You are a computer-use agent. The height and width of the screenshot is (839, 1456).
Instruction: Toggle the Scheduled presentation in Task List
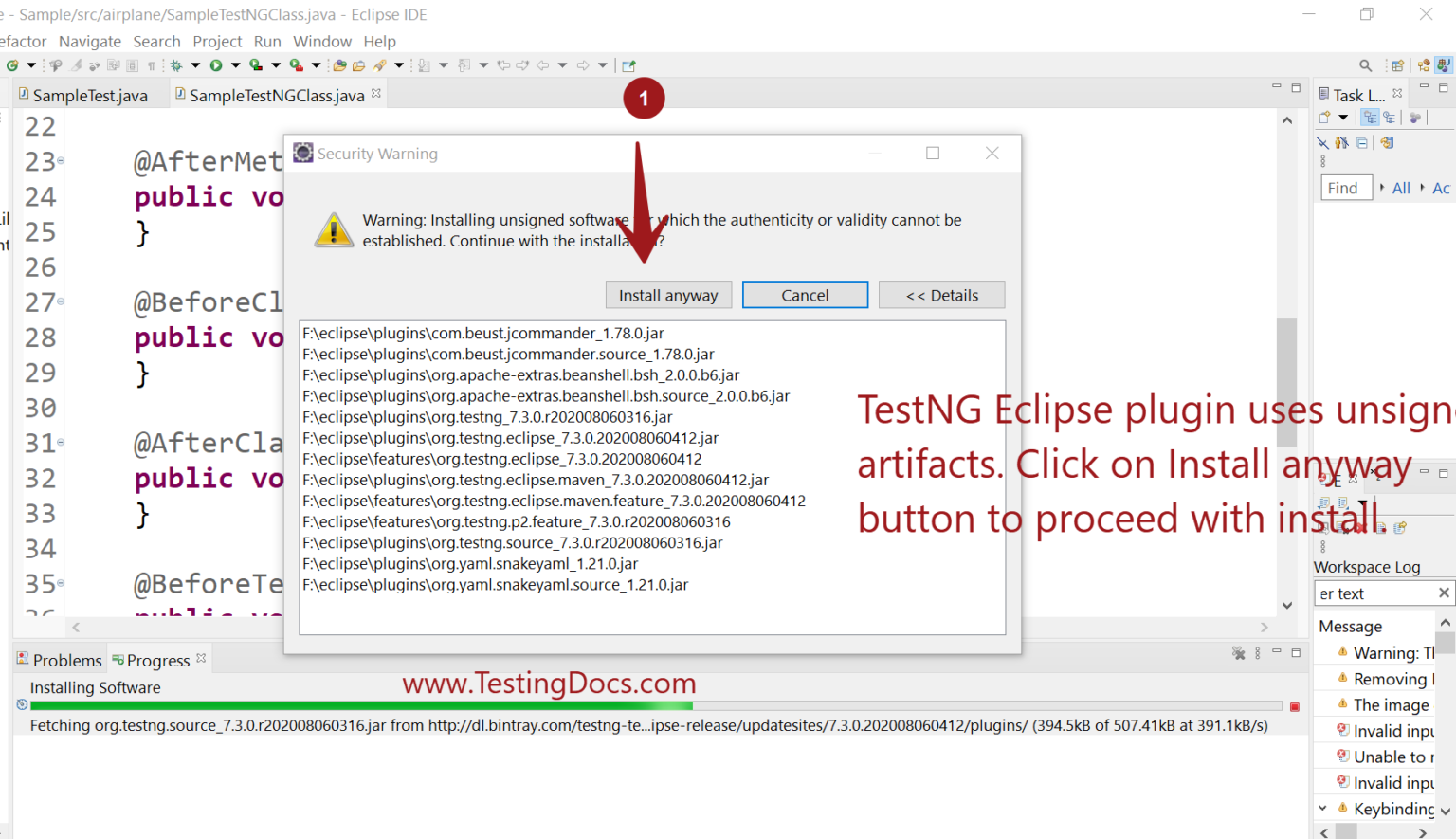point(1391,117)
